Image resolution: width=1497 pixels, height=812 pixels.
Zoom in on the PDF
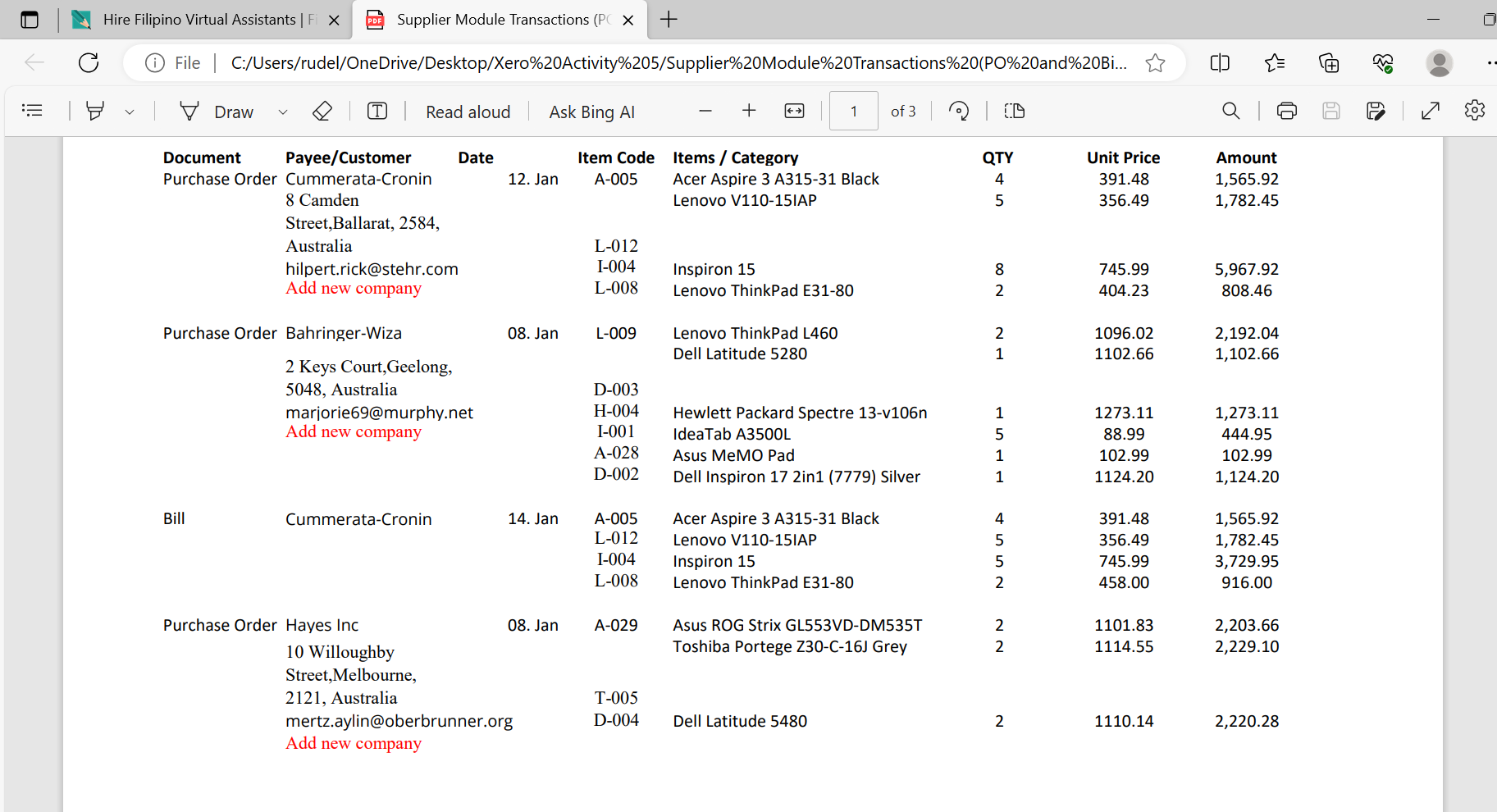(x=749, y=111)
